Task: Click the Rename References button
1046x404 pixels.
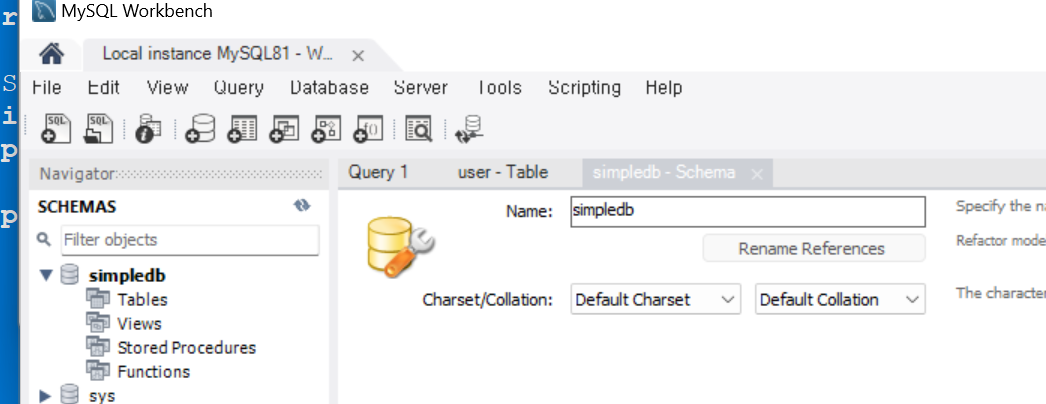Action: [x=814, y=249]
